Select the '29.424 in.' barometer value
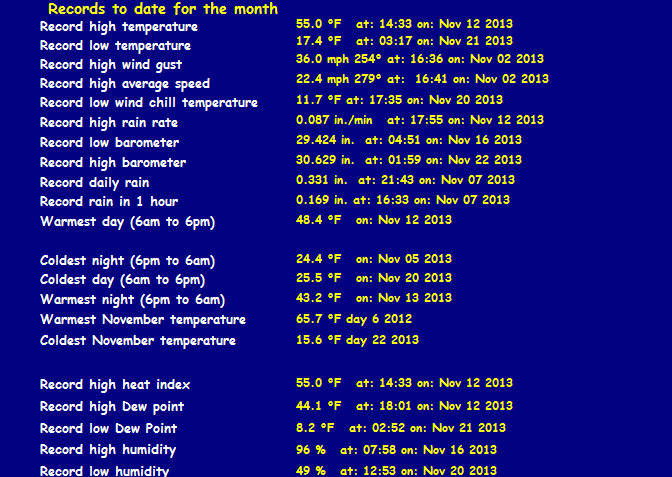 click(325, 140)
